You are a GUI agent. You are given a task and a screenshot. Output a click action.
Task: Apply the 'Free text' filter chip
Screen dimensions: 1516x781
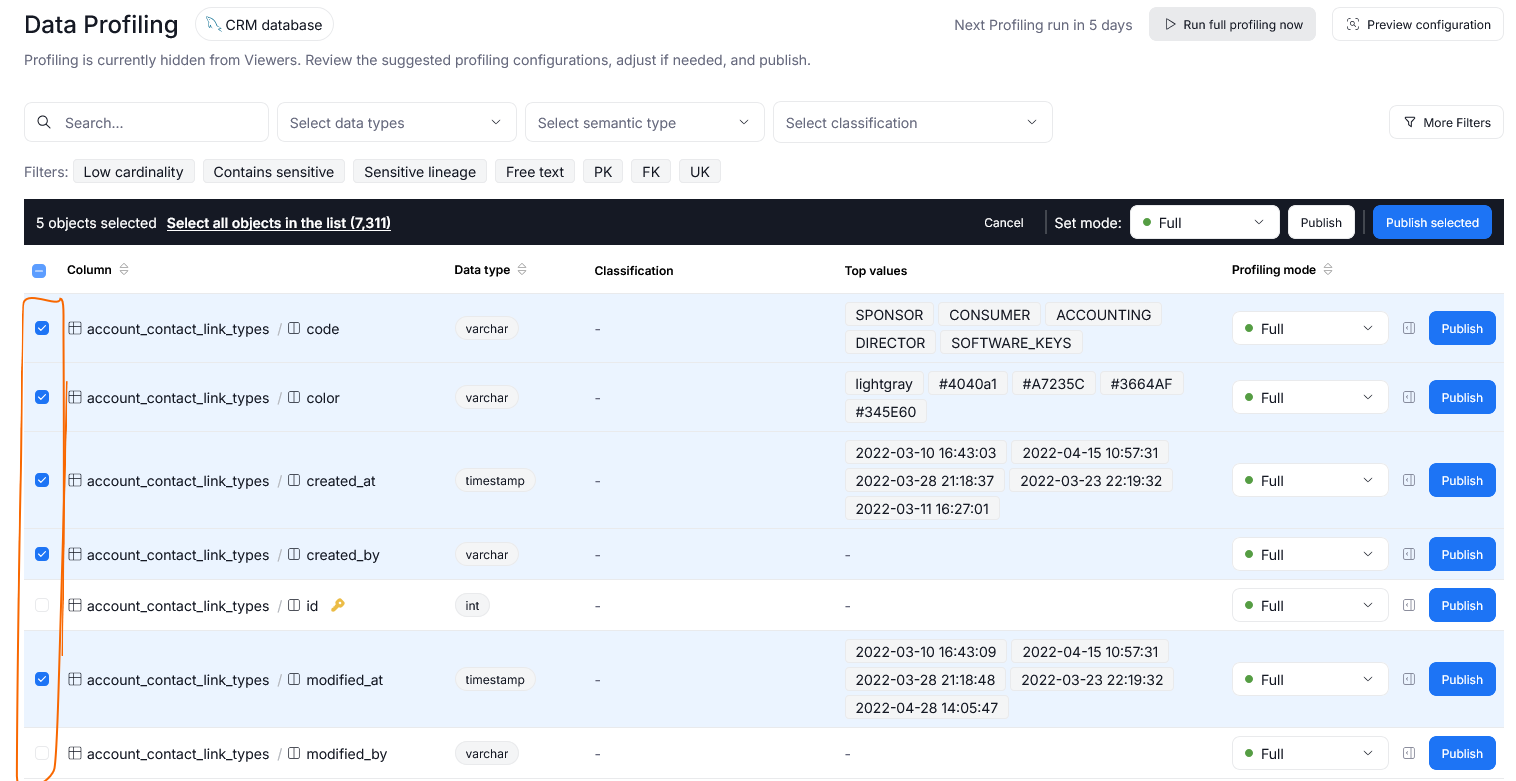point(535,172)
